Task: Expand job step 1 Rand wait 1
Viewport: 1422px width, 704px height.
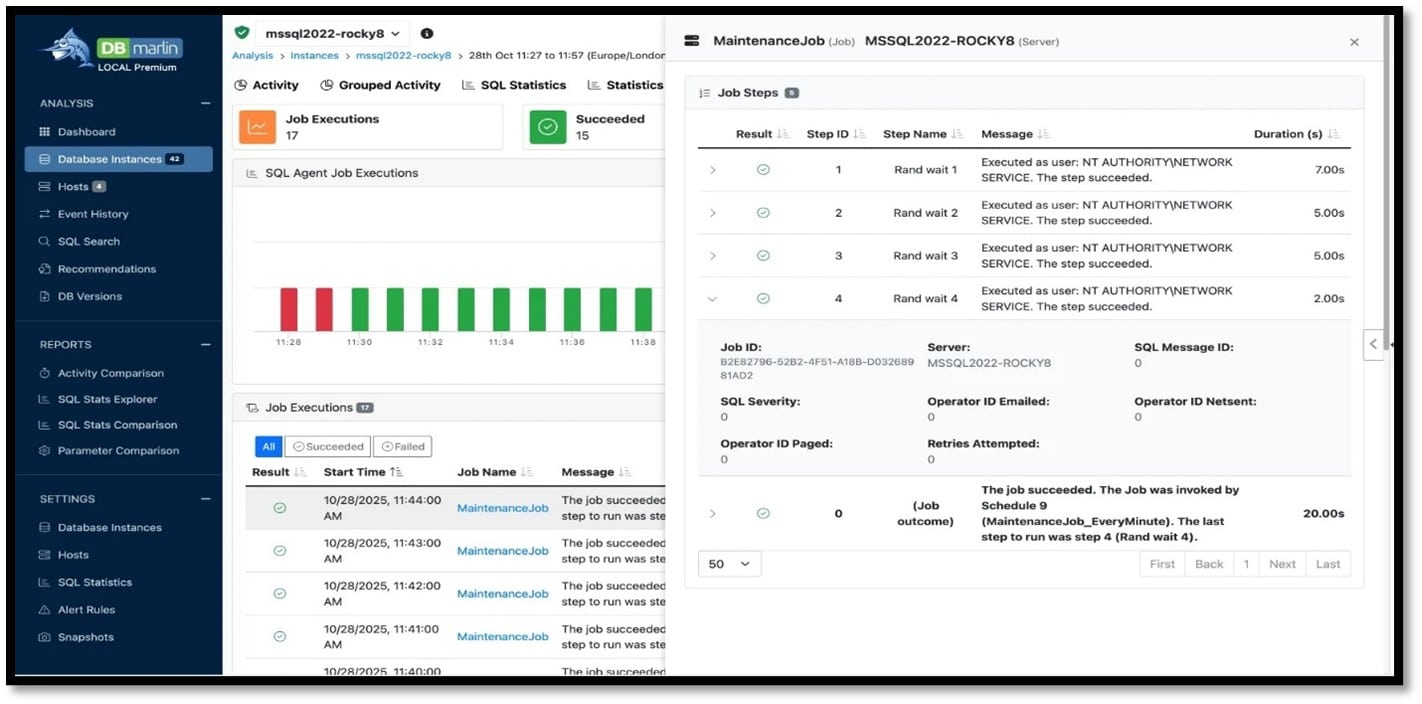Action: [x=713, y=170]
